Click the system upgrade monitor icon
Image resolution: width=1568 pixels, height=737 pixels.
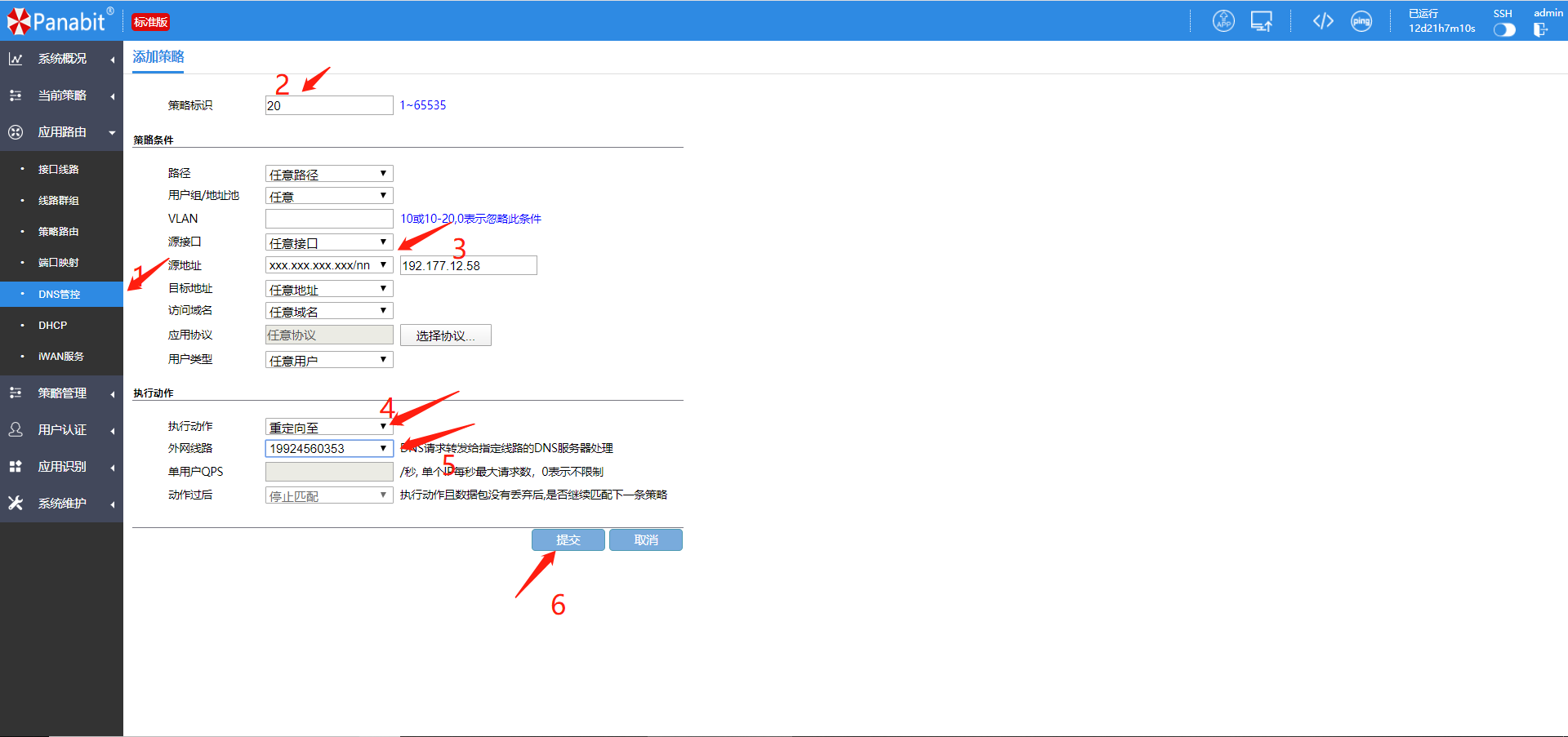pyautogui.click(x=1261, y=21)
